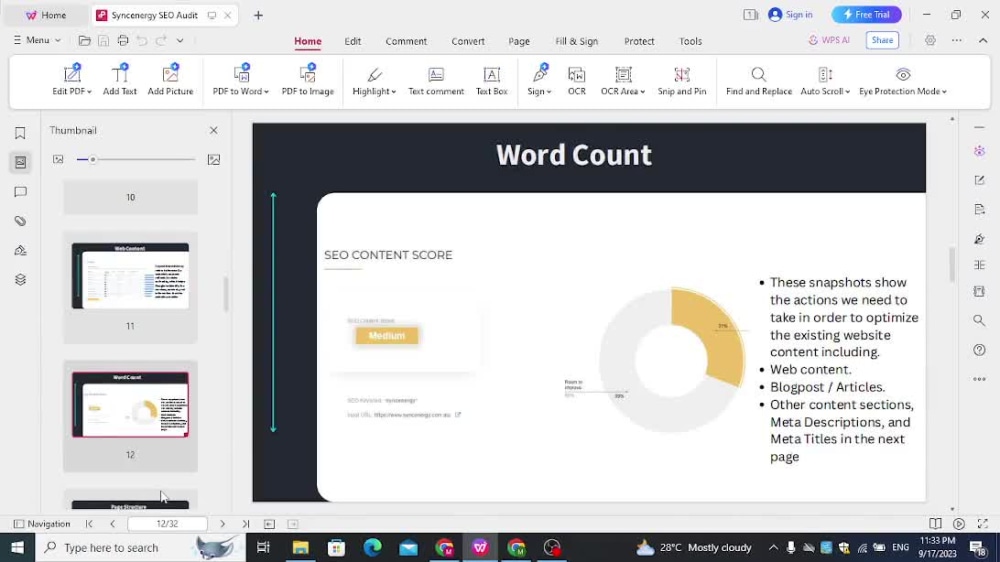Toggle reading mode book icon
This screenshot has width=1000, height=562.
935,524
